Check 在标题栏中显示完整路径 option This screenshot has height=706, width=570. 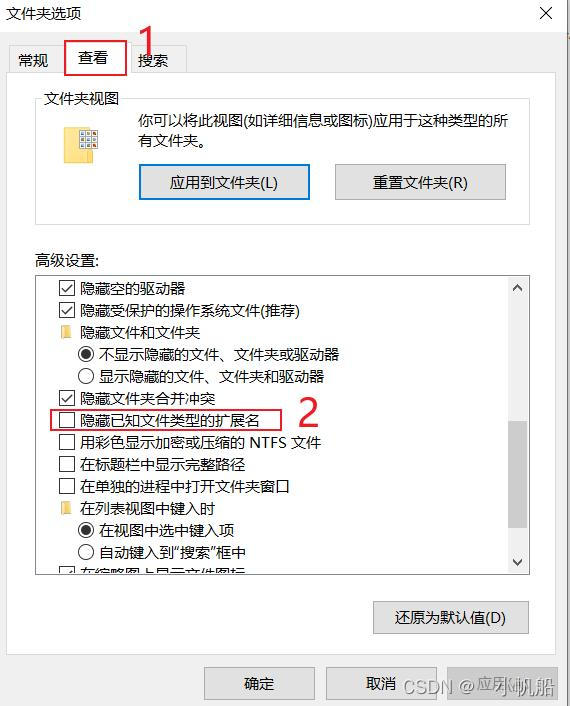tap(67, 464)
